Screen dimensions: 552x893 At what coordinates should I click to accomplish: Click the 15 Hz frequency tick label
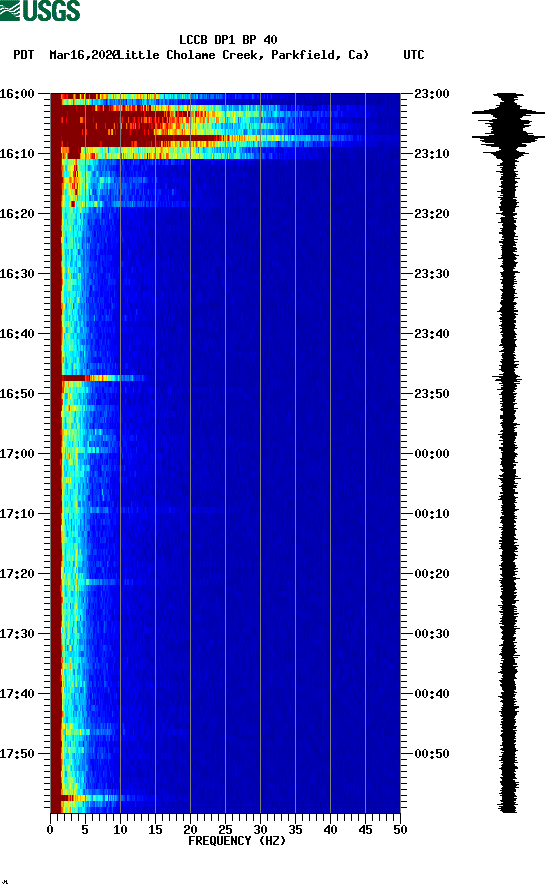pyautogui.click(x=155, y=830)
